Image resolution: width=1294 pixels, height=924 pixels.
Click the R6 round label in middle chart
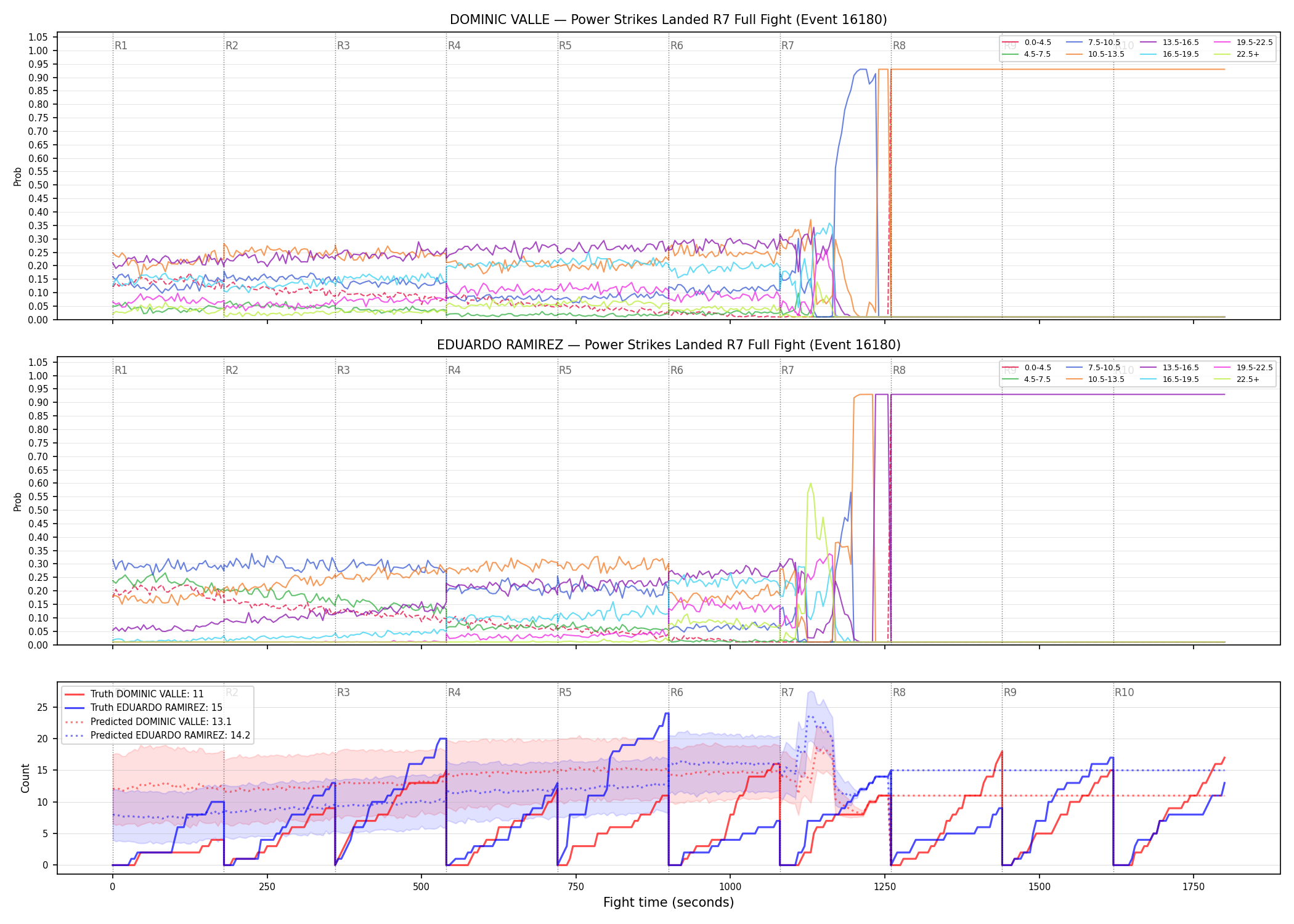[x=677, y=370]
